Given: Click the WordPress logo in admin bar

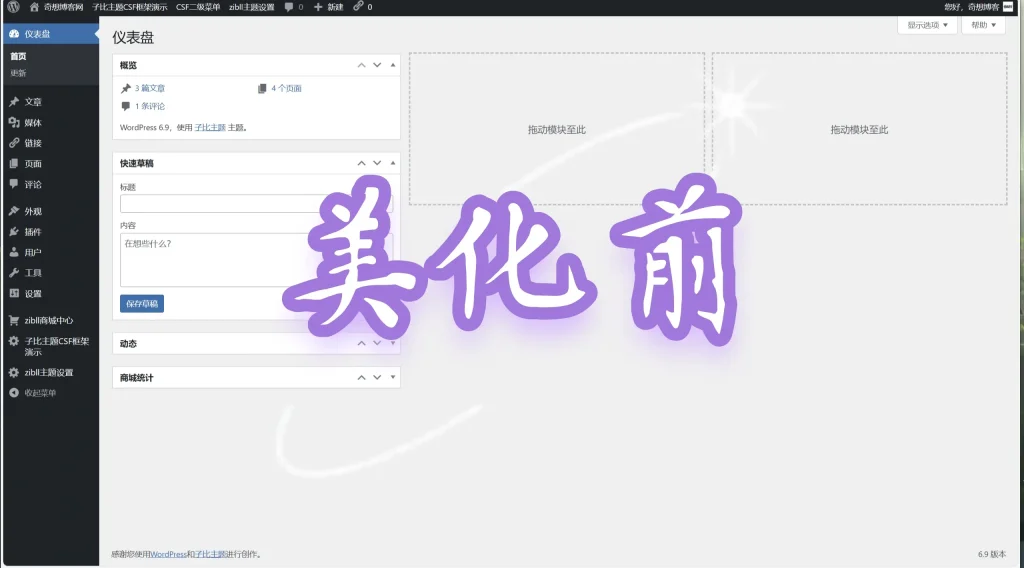Looking at the screenshot, I should click(13, 7).
